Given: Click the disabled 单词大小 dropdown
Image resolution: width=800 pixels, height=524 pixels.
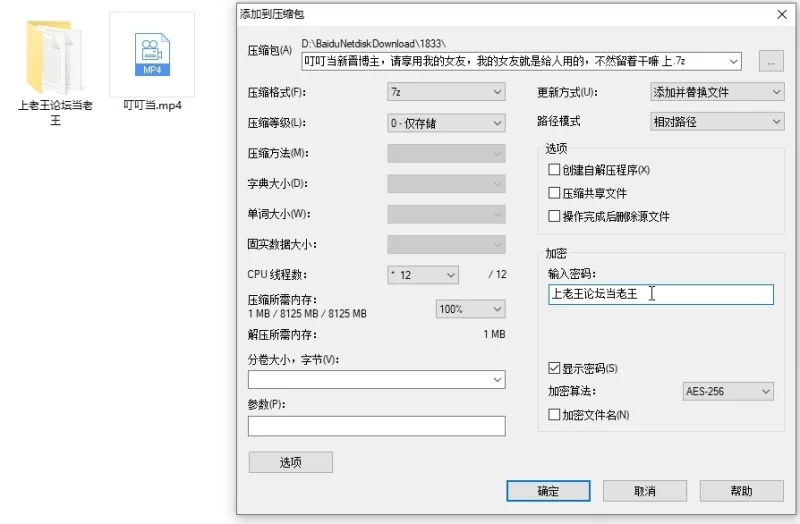Looking at the screenshot, I should tap(446, 214).
